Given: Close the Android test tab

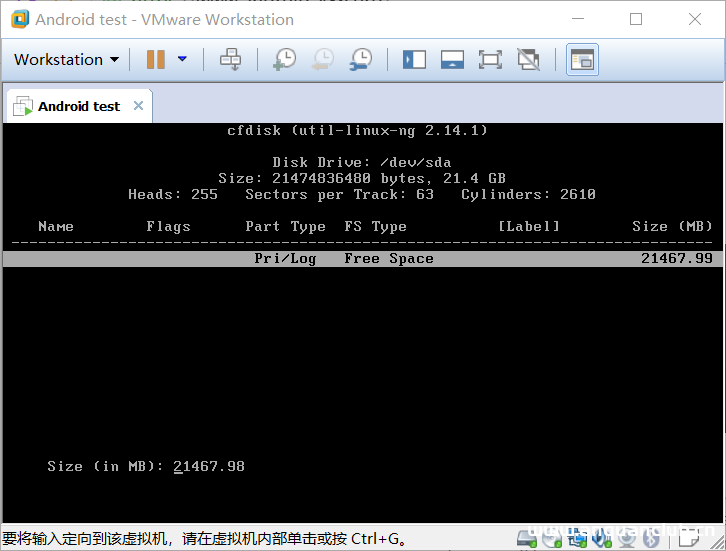Looking at the screenshot, I should [138, 106].
